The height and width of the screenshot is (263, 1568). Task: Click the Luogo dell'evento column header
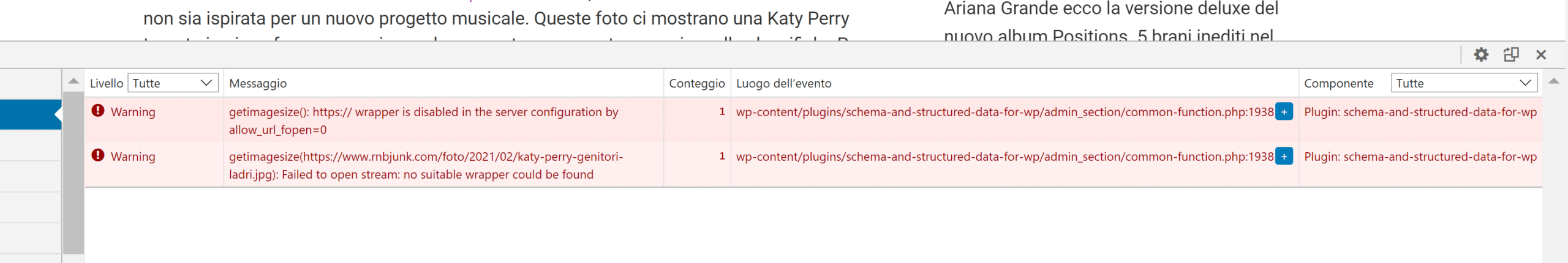[x=783, y=83]
